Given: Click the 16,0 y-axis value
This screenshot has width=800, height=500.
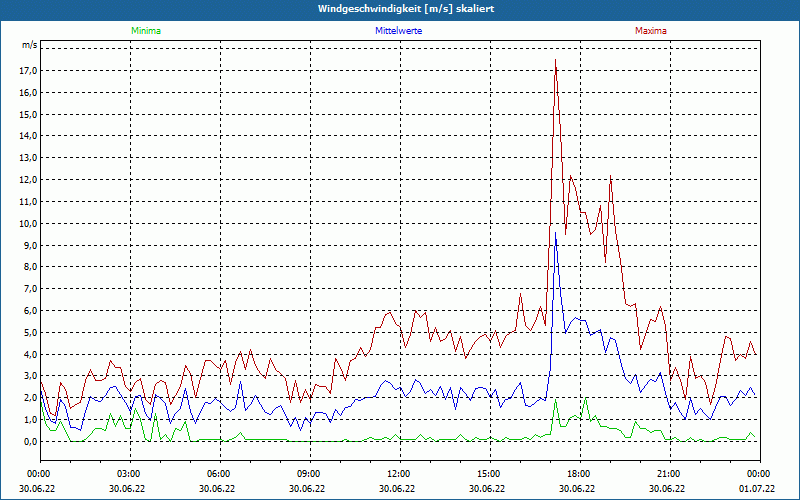Looking at the screenshot, I should coord(29,92).
